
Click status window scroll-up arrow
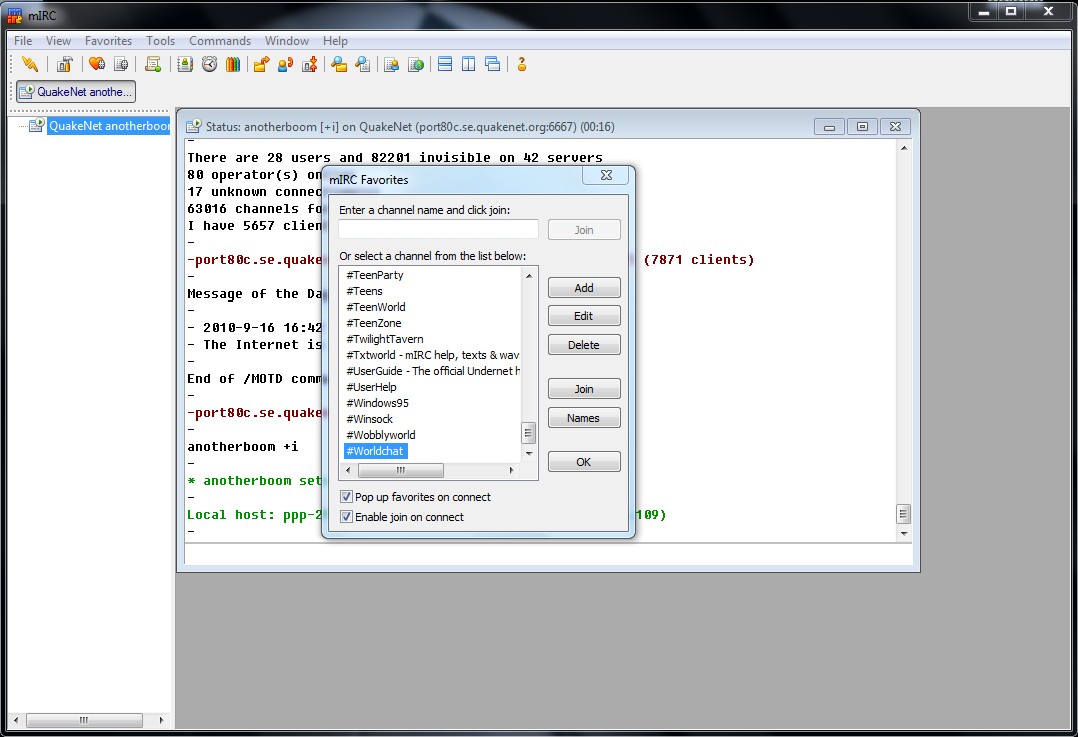point(904,148)
